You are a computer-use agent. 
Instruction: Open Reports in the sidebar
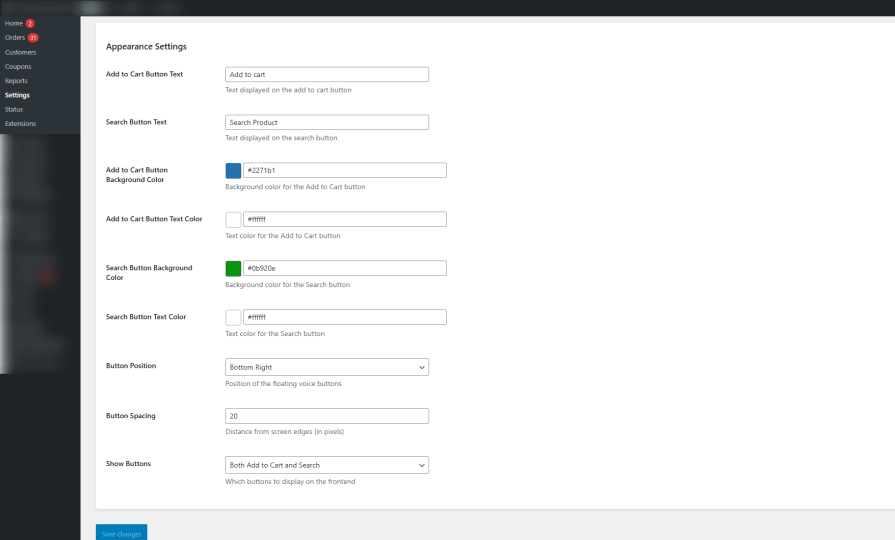[x=16, y=80]
